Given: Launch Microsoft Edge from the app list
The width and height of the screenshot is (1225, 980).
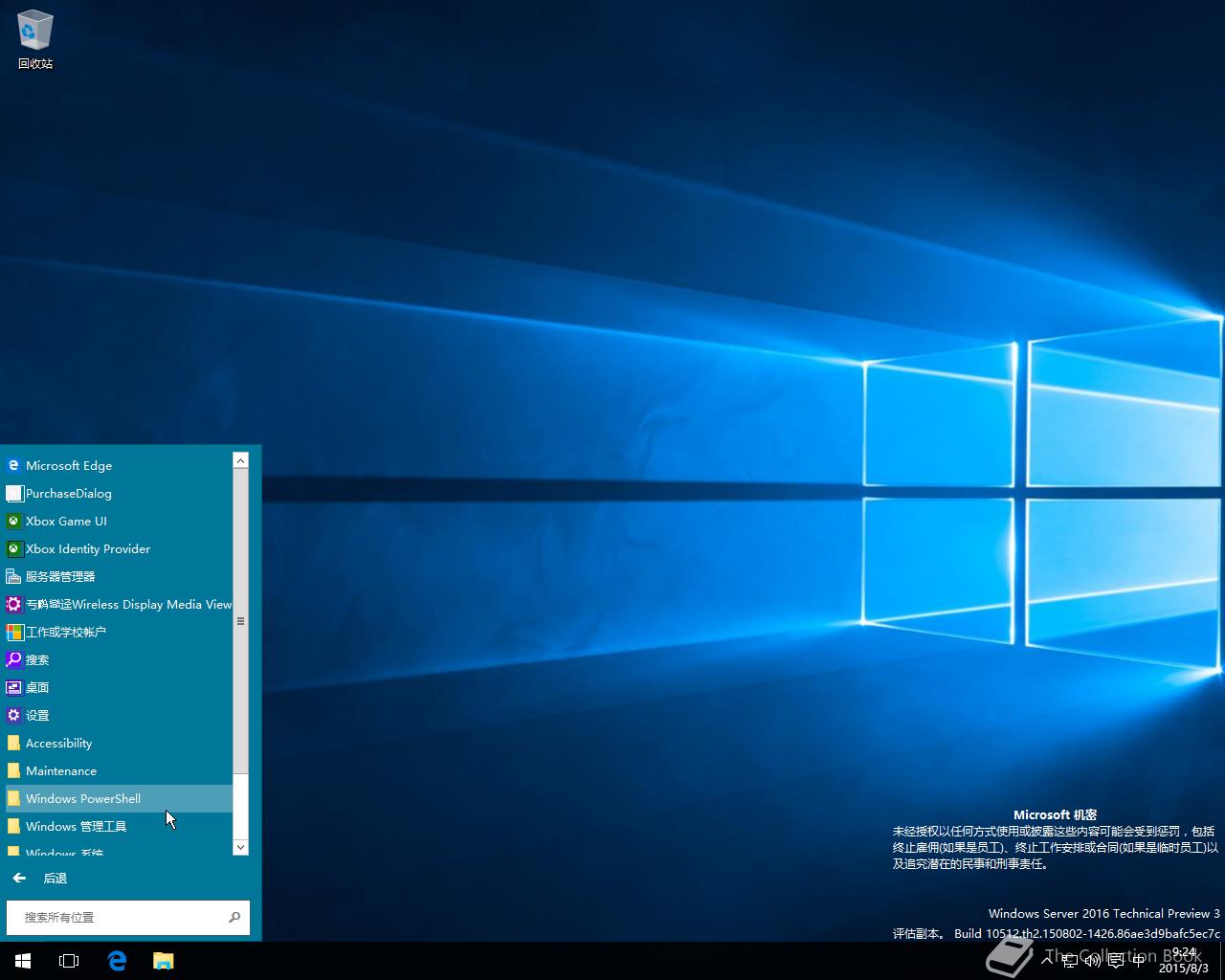Looking at the screenshot, I should [x=117, y=465].
